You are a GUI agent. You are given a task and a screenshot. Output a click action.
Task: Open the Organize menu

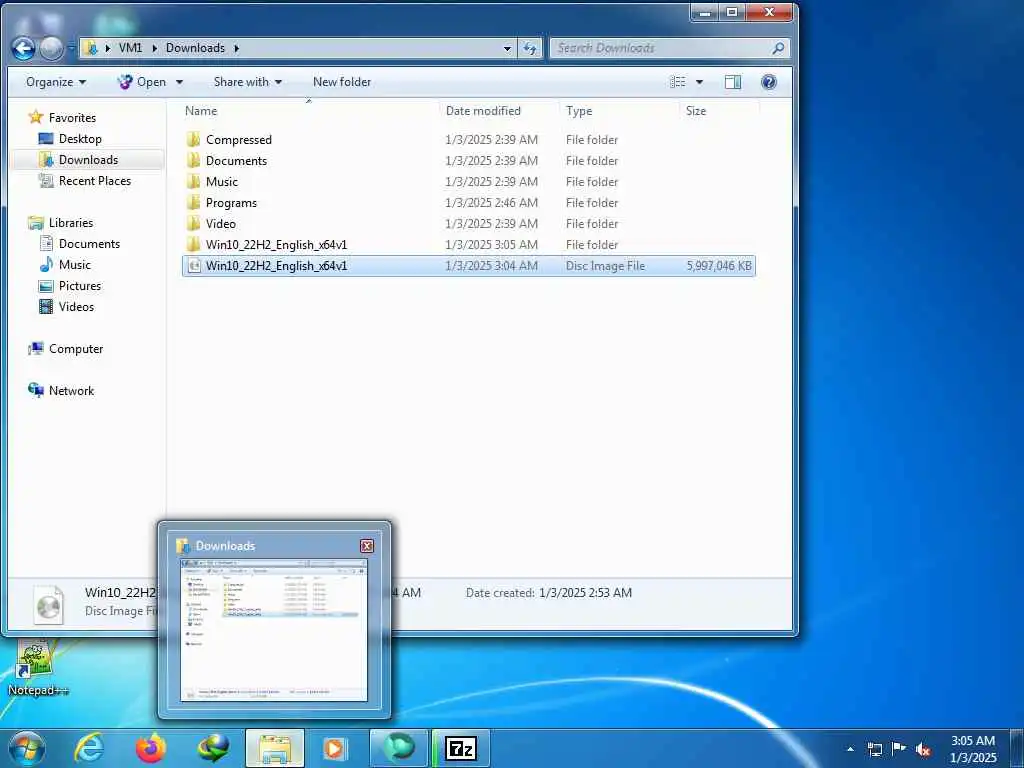pyautogui.click(x=56, y=82)
